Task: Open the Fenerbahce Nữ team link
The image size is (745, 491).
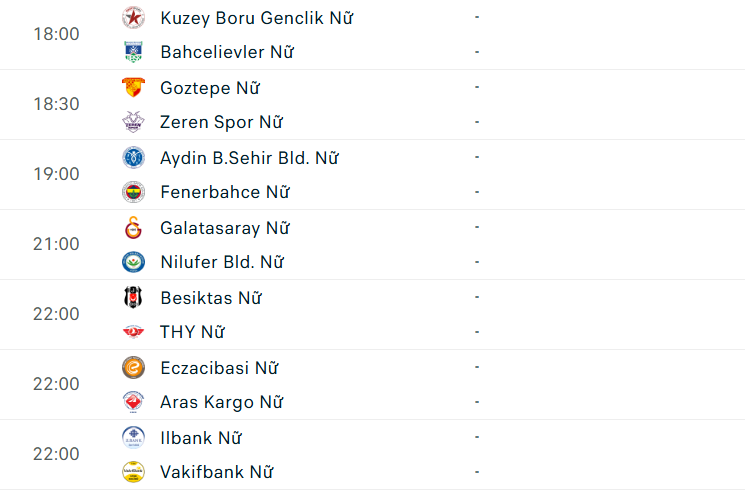Action: click(x=224, y=192)
